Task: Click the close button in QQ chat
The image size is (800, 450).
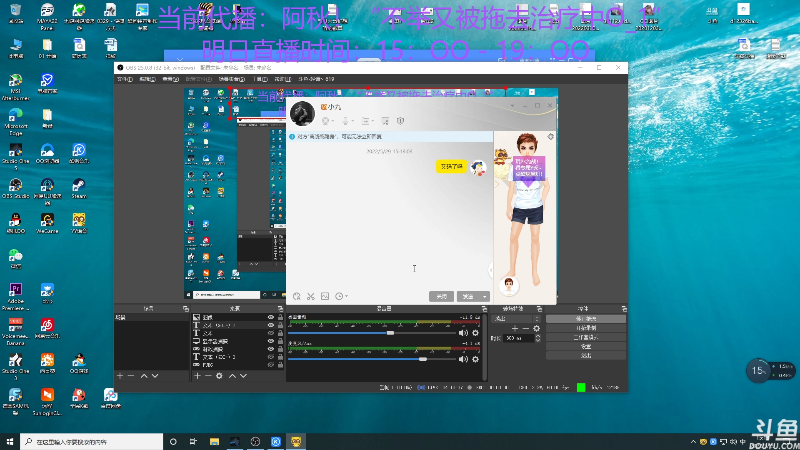Action: coord(441,296)
